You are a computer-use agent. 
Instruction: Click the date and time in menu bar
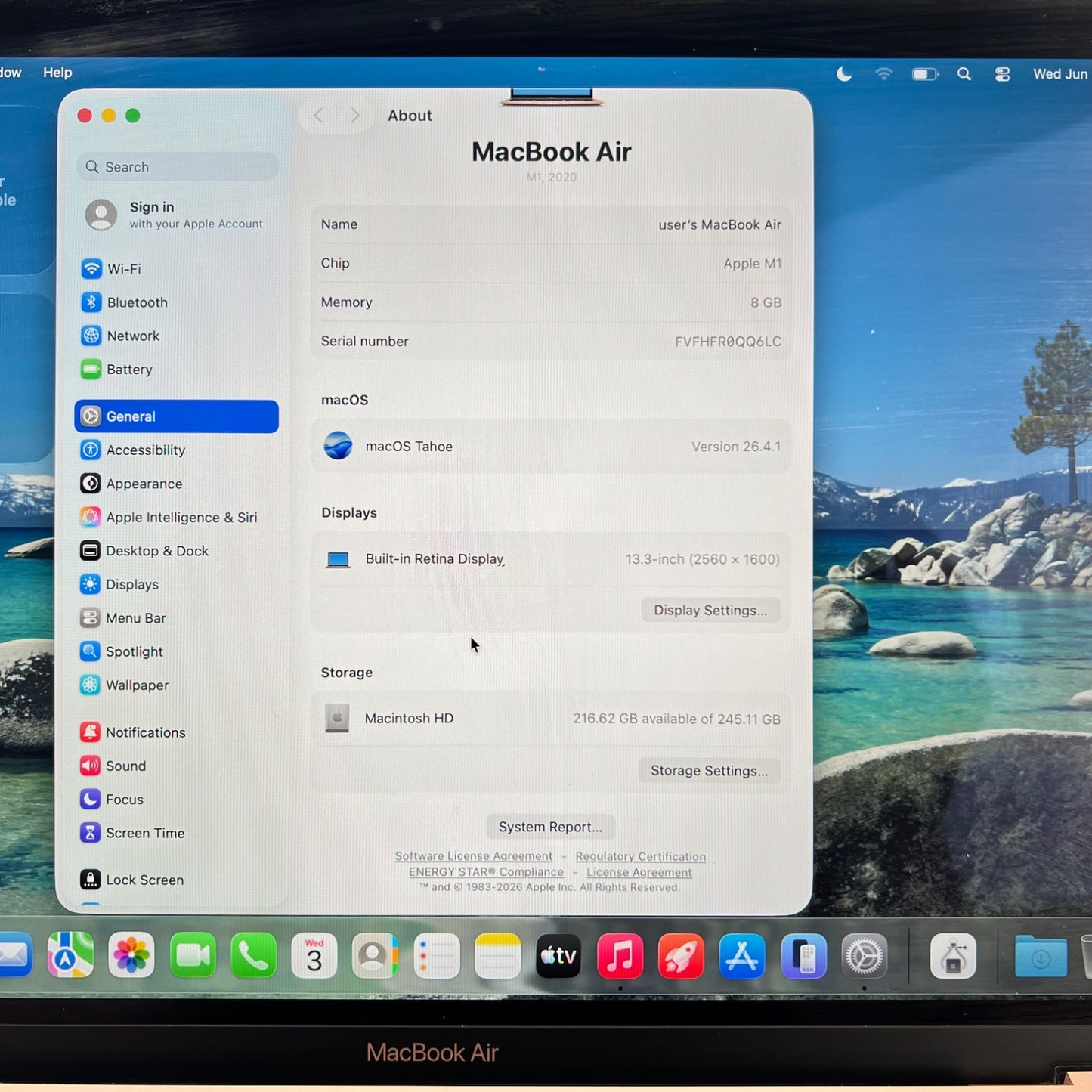click(x=1062, y=74)
